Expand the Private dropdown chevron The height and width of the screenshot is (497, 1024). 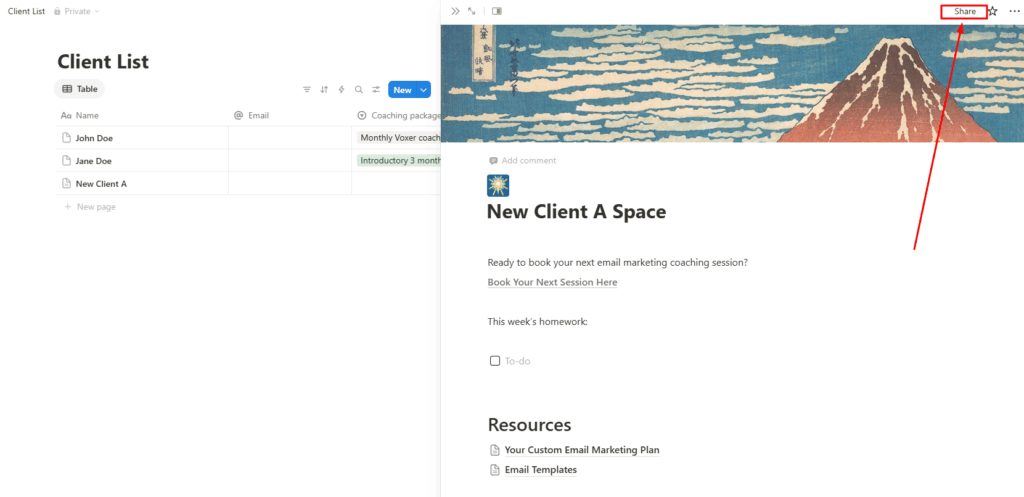[97, 12]
